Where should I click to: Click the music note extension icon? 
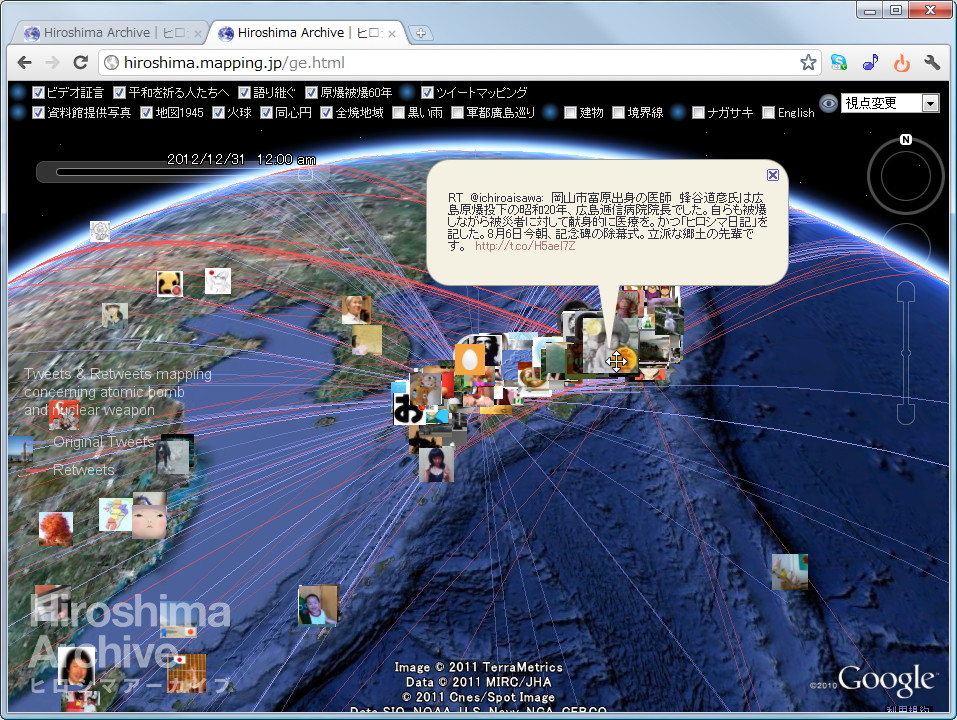coord(870,62)
